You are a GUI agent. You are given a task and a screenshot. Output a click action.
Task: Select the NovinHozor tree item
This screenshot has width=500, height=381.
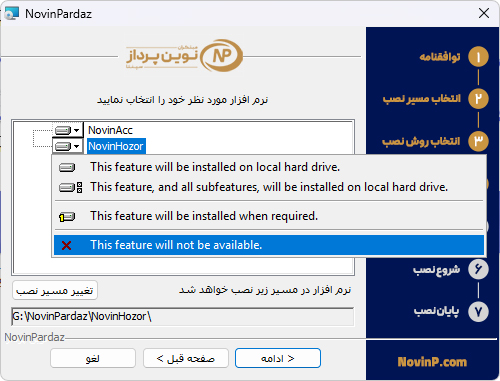[116, 146]
